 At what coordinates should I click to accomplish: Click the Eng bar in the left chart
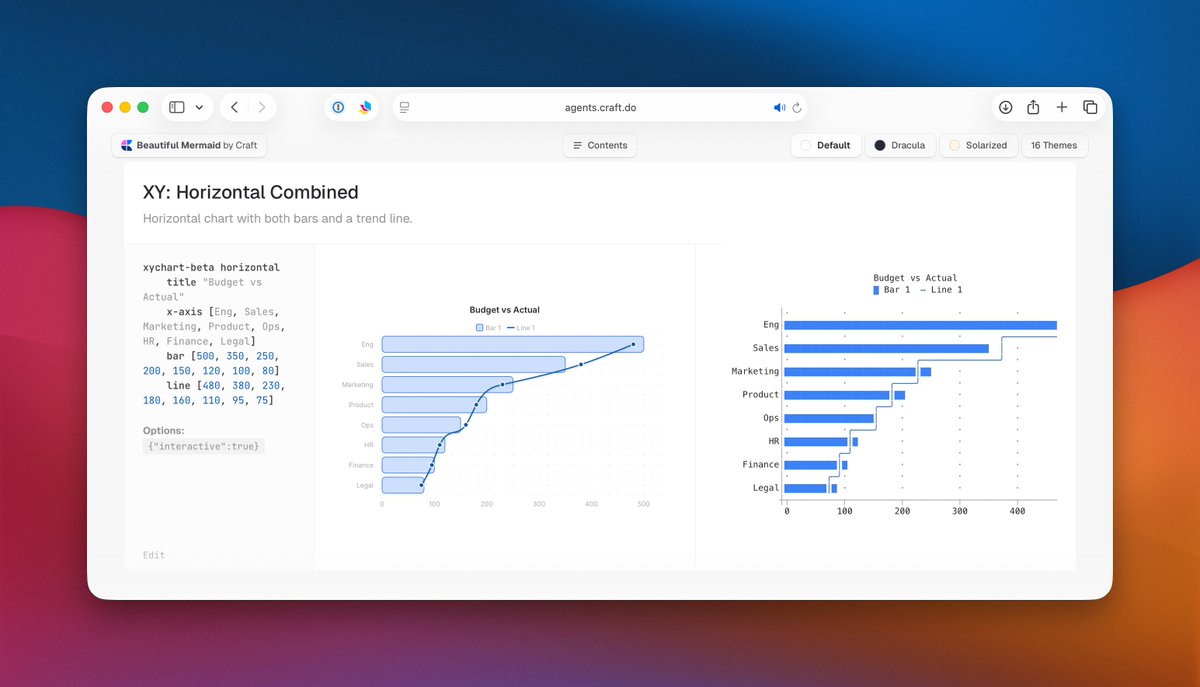point(512,344)
